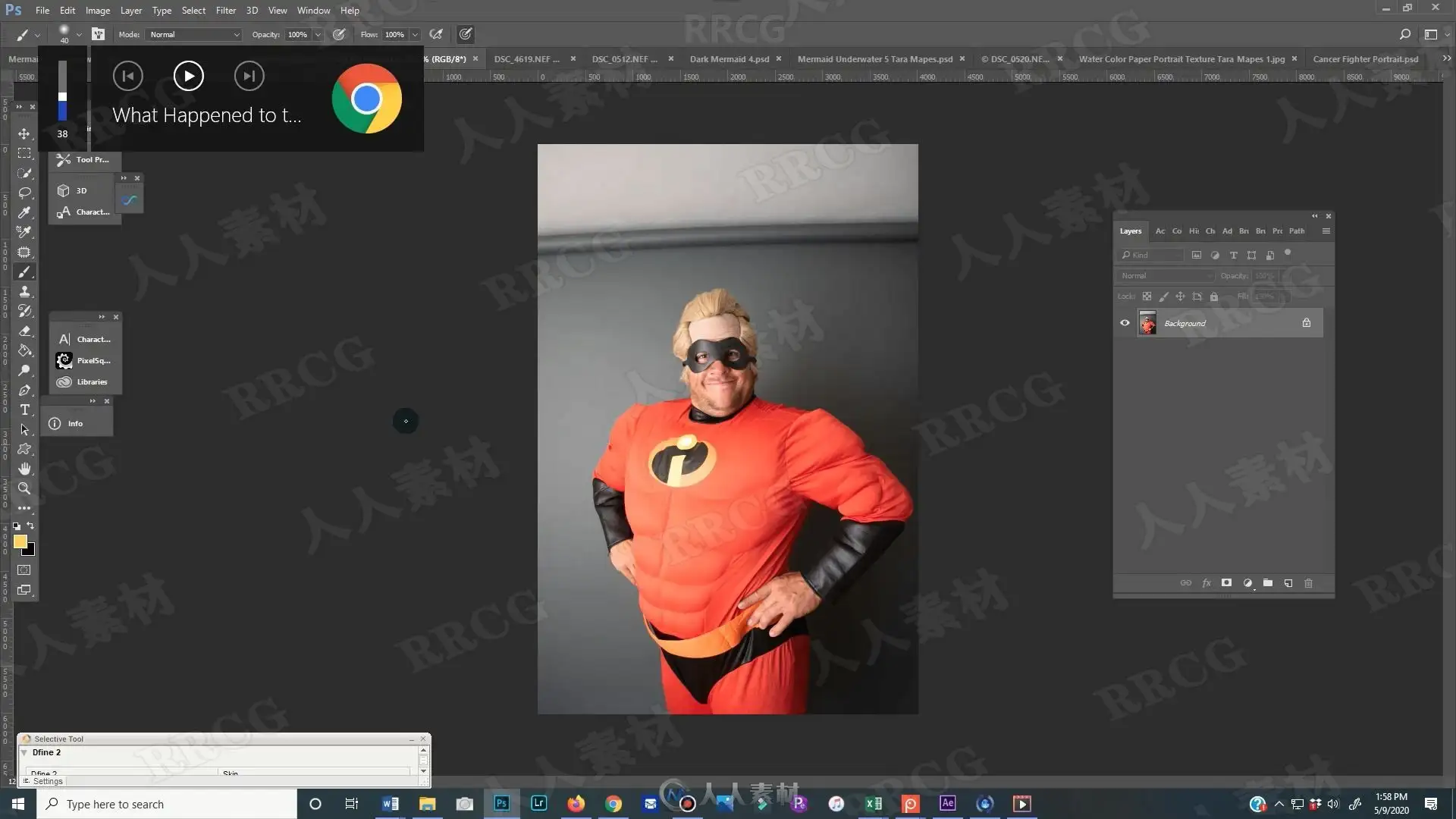Switch to Dark Mermaid 4.psd tab

[729, 58]
